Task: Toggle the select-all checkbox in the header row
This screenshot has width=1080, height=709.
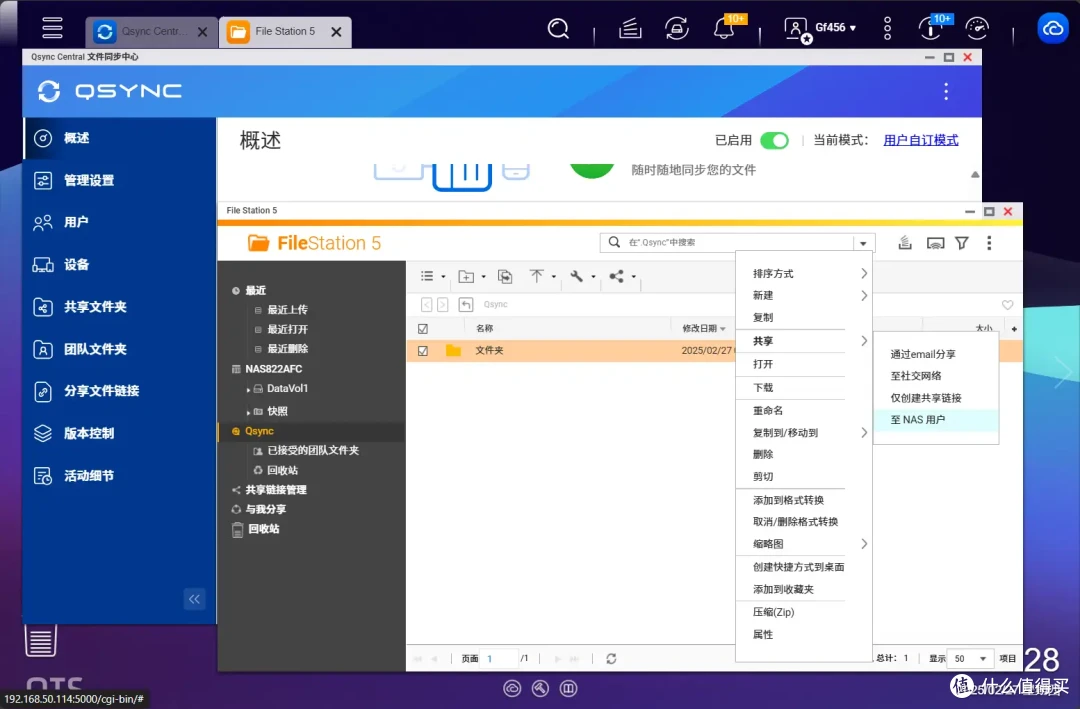Action: pos(423,329)
